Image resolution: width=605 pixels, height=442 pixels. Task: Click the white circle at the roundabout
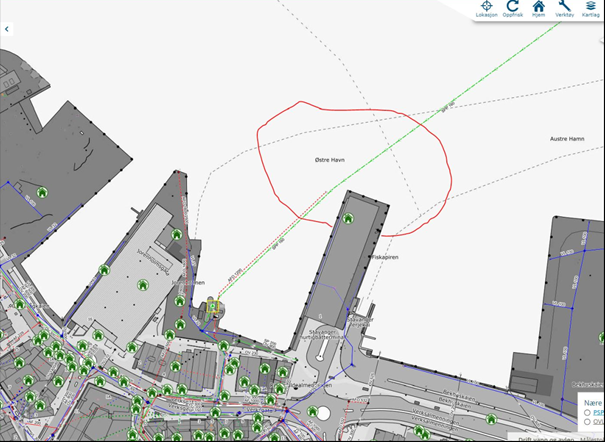click(323, 412)
